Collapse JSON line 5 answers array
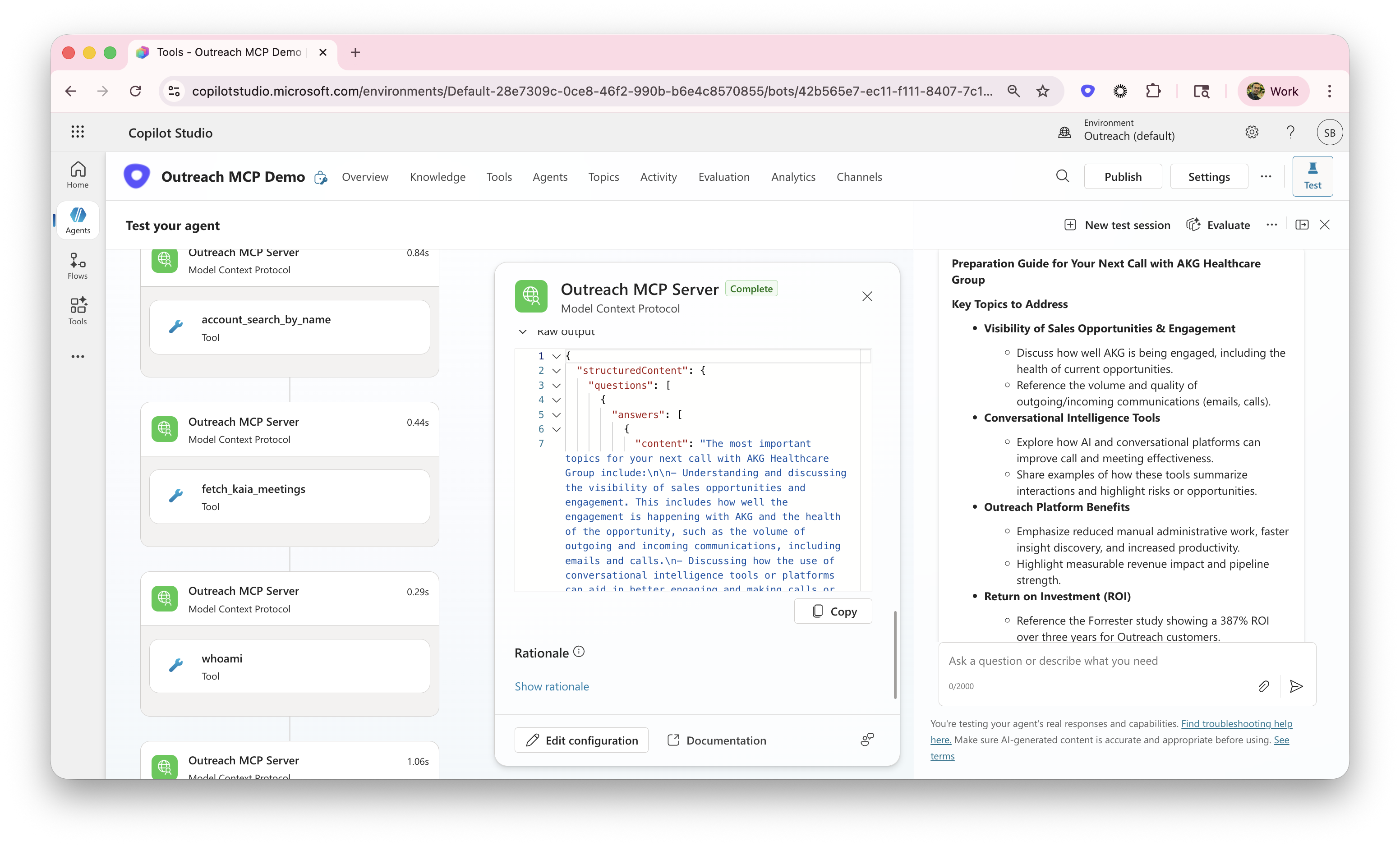This screenshot has width=1400, height=846. coord(556,415)
